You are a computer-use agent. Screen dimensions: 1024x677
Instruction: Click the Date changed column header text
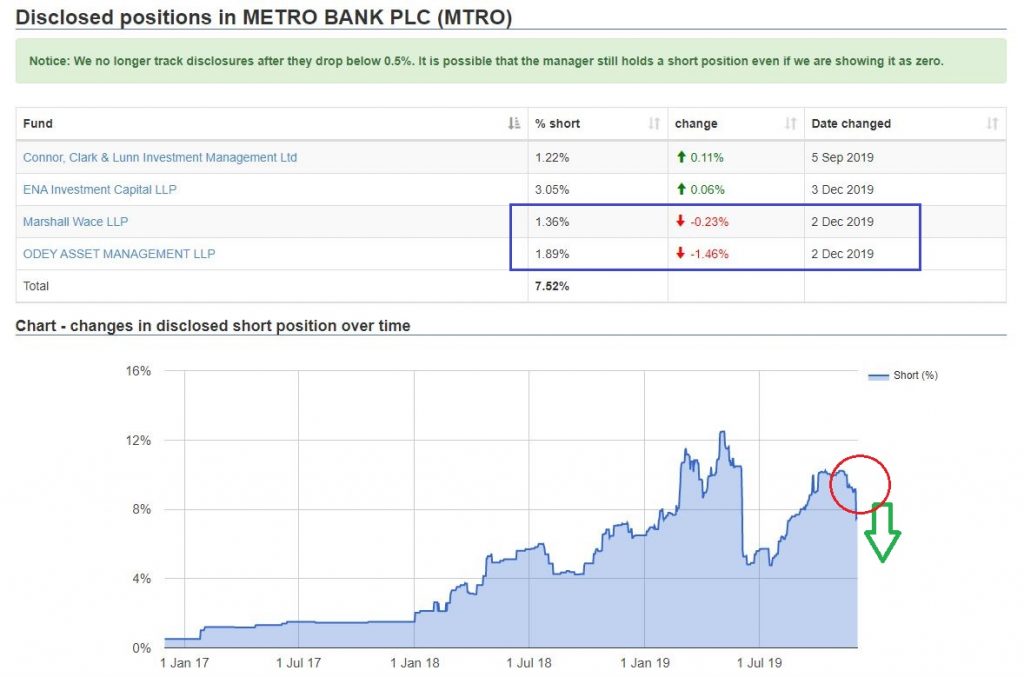pyautogui.click(x=851, y=123)
